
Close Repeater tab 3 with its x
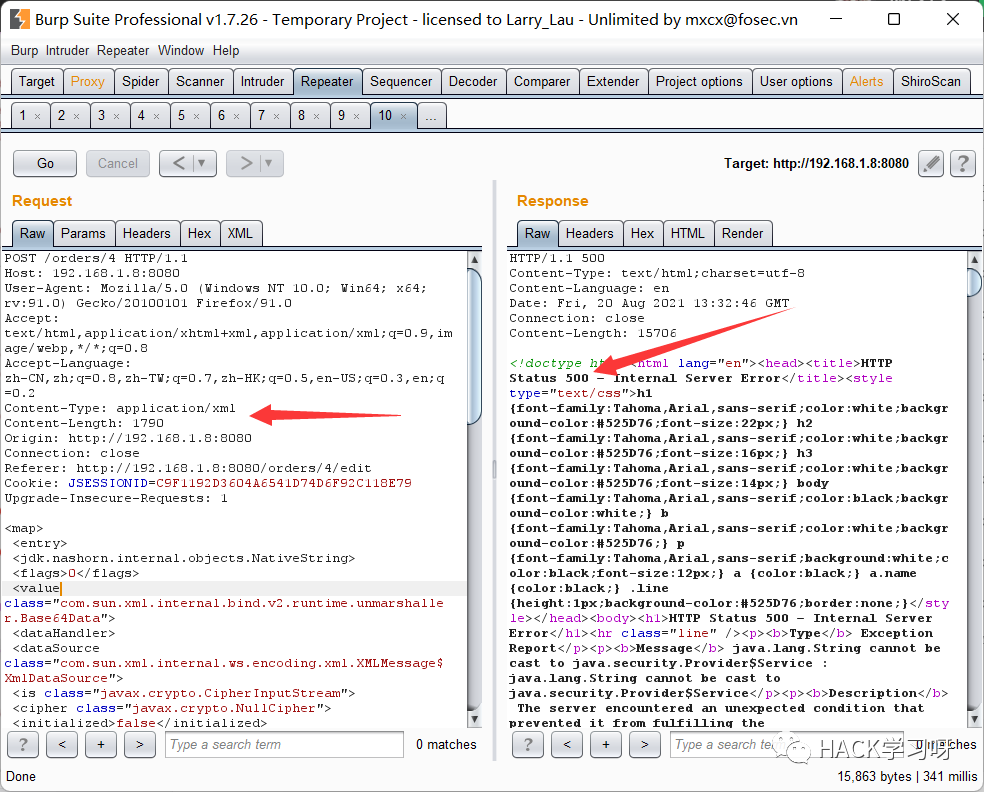116,116
